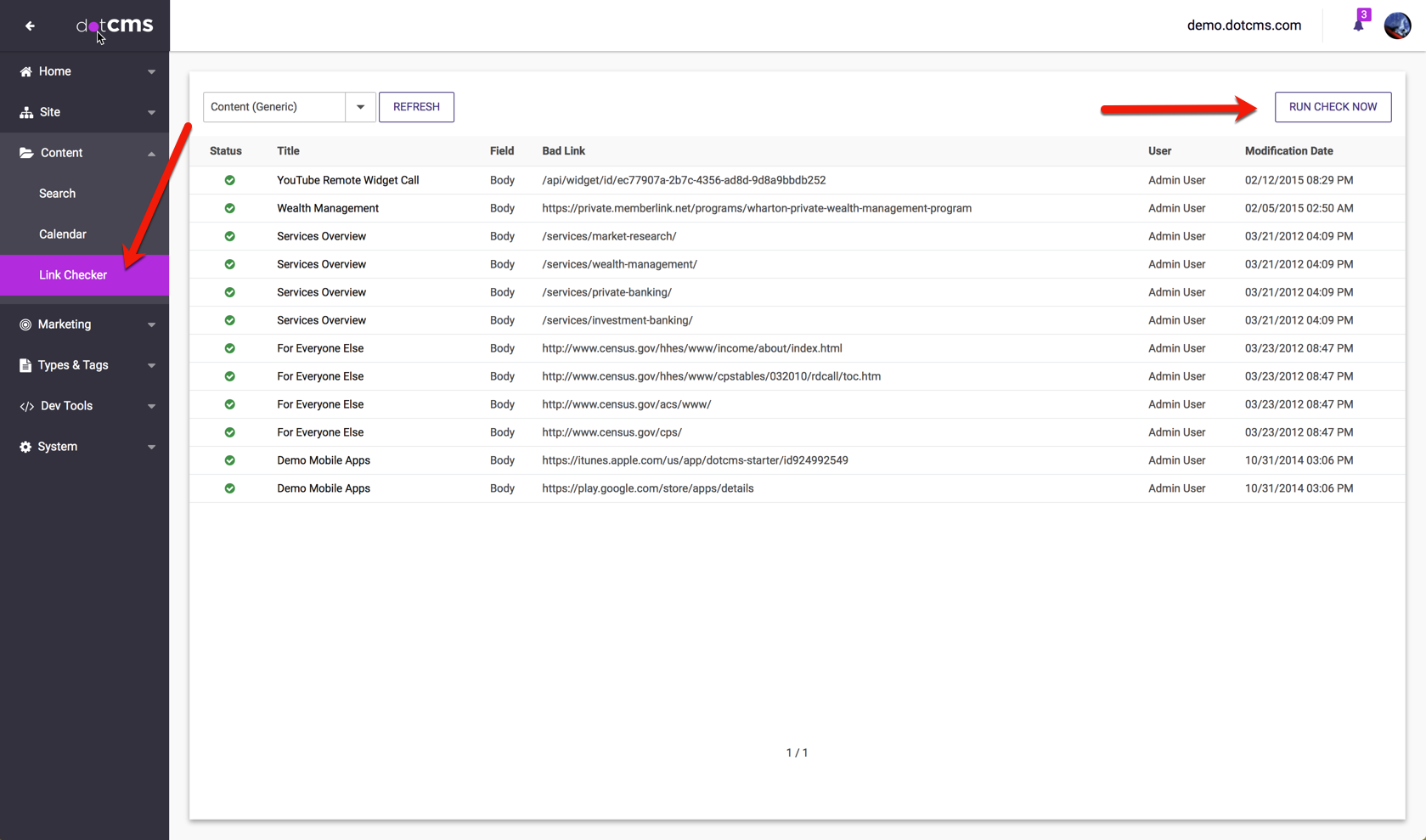Click the RUN CHECK NOW button
Image resolution: width=1426 pixels, height=840 pixels.
(x=1332, y=107)
